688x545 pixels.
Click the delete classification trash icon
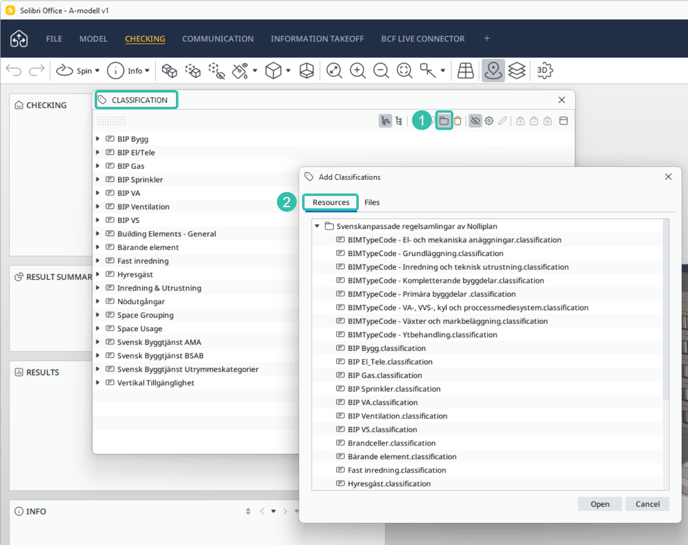tap(458, 121)
